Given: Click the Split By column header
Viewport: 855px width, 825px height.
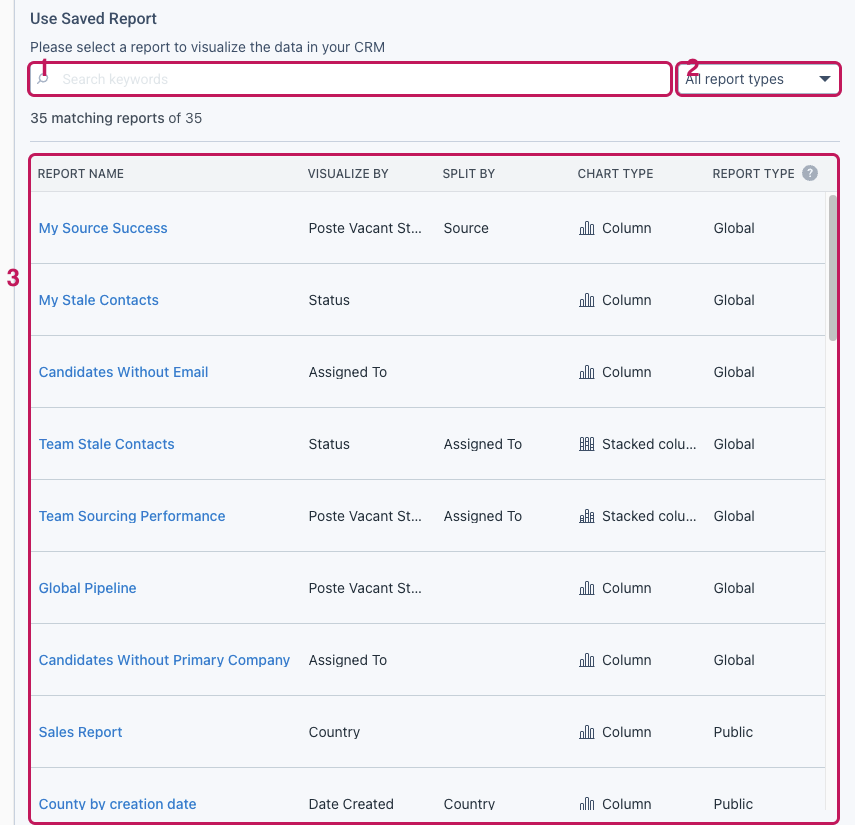Looking at the screenshot, I should pyautogui.click(x=469, y=173).
